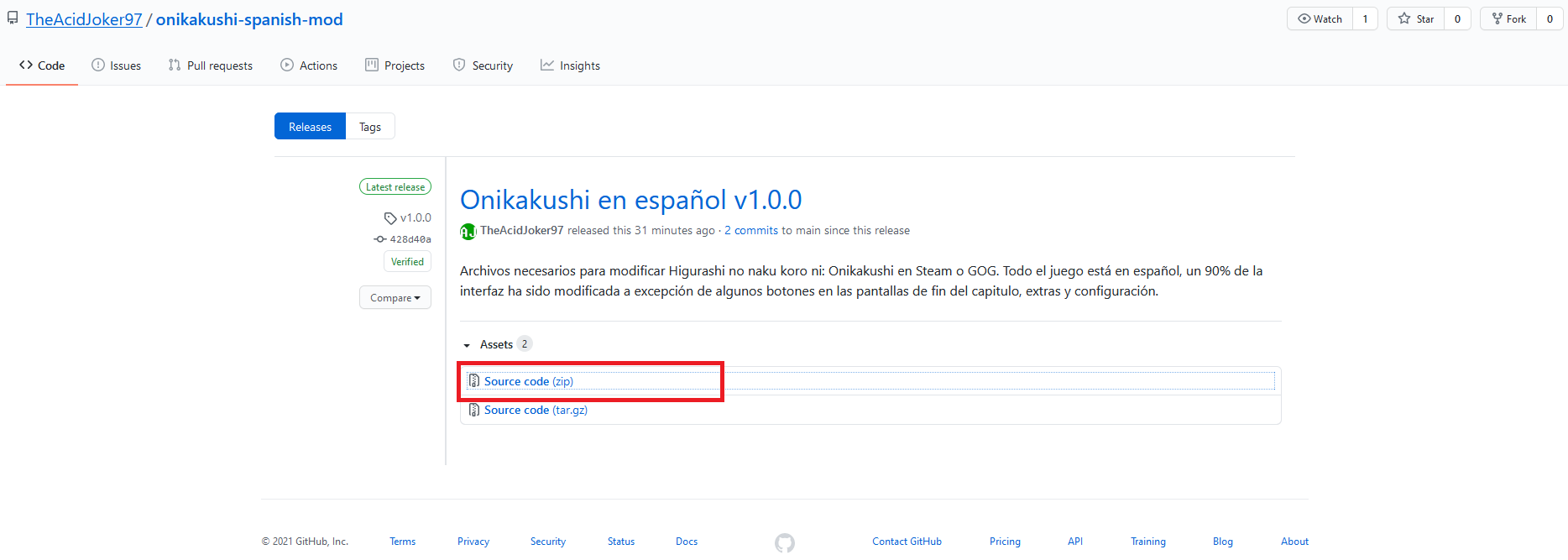Open the v1.0.0 tag link

click(416, 217)
